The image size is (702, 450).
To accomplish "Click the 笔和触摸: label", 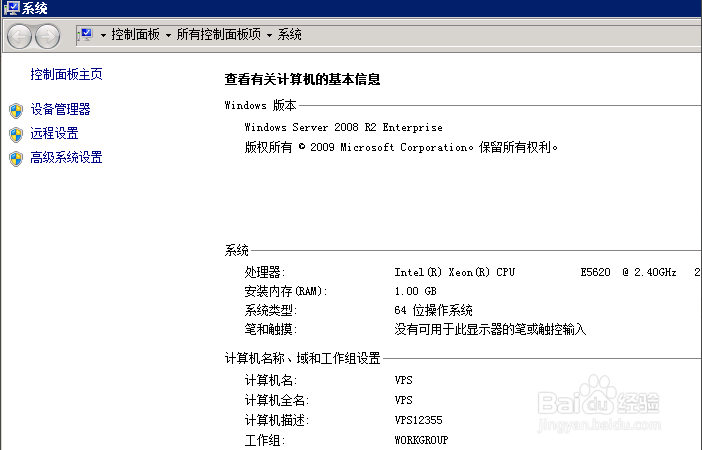I will pyautogui.click(x=270, y=329).
